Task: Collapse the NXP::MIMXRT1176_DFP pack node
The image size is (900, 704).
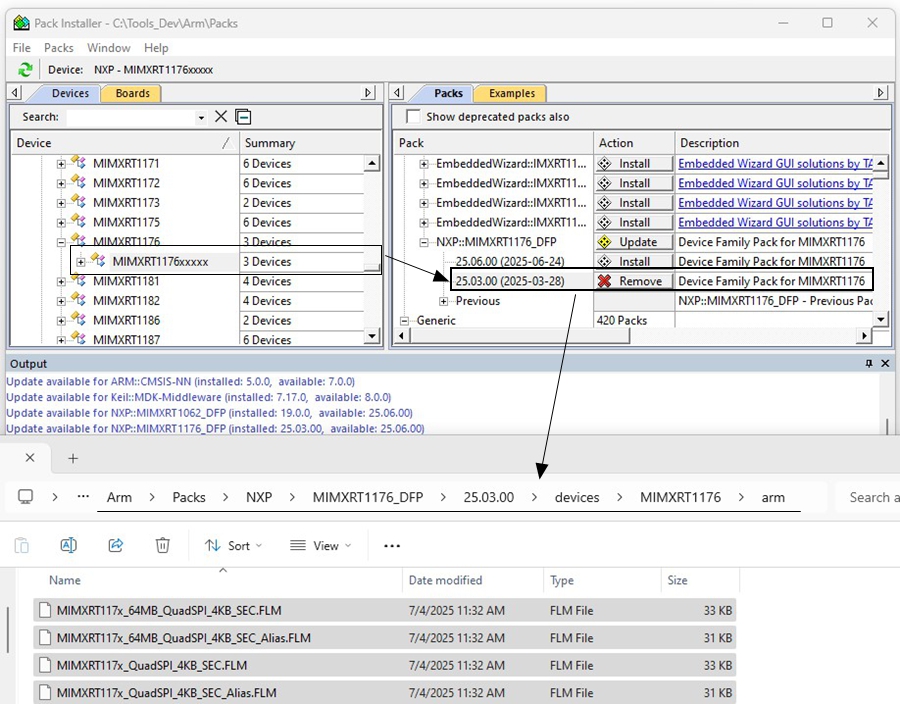Action: pyautogui.click(x=424, y=242)
